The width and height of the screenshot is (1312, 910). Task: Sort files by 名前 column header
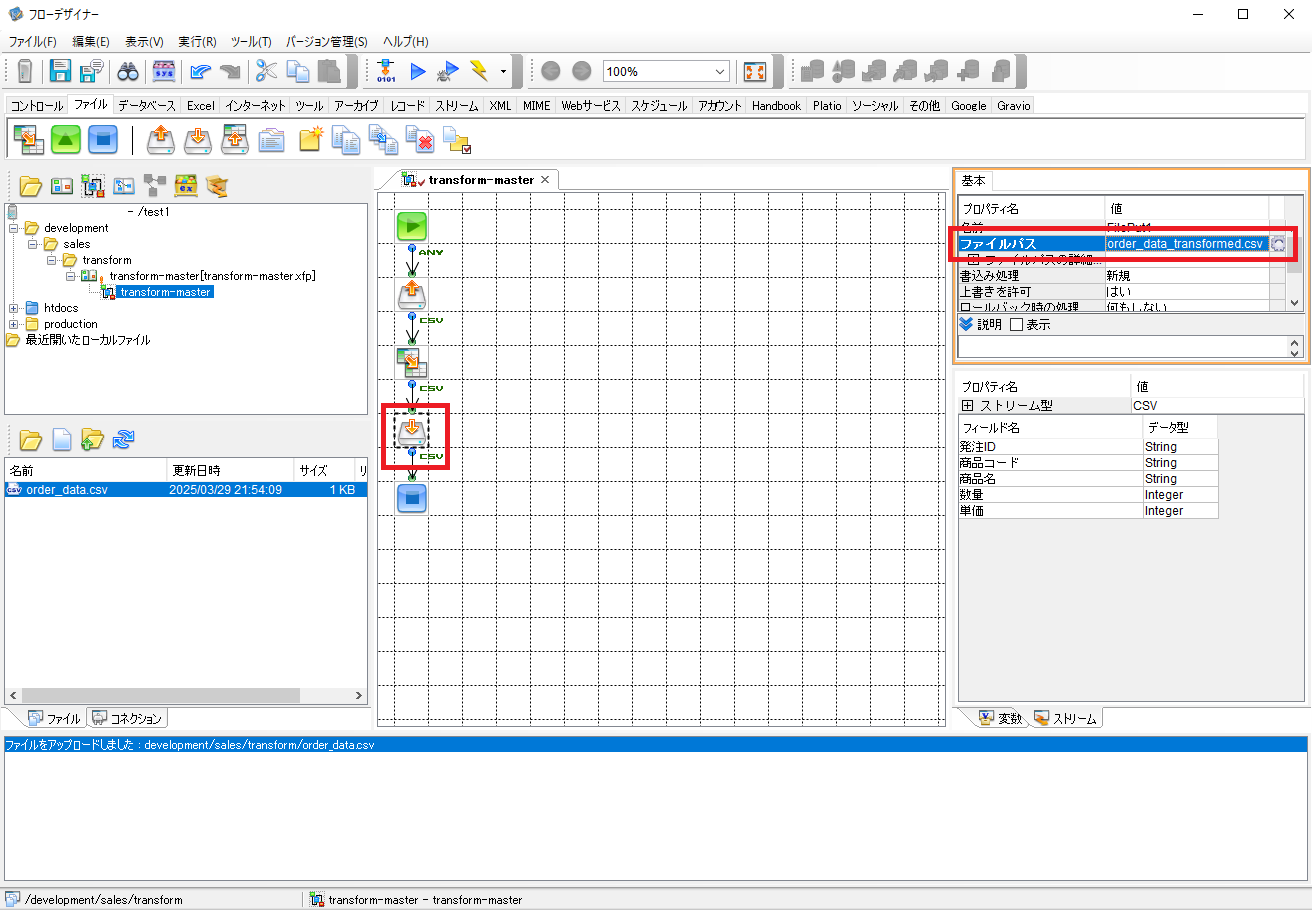[x=85, y=470]
